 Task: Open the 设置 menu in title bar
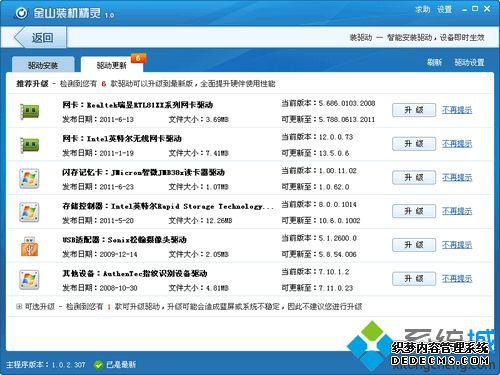445,9
